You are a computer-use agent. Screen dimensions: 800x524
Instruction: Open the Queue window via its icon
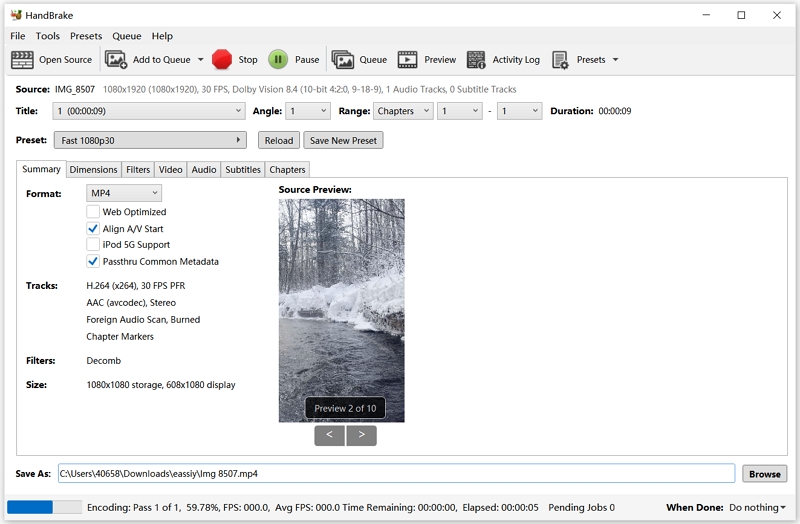[342, 60]
